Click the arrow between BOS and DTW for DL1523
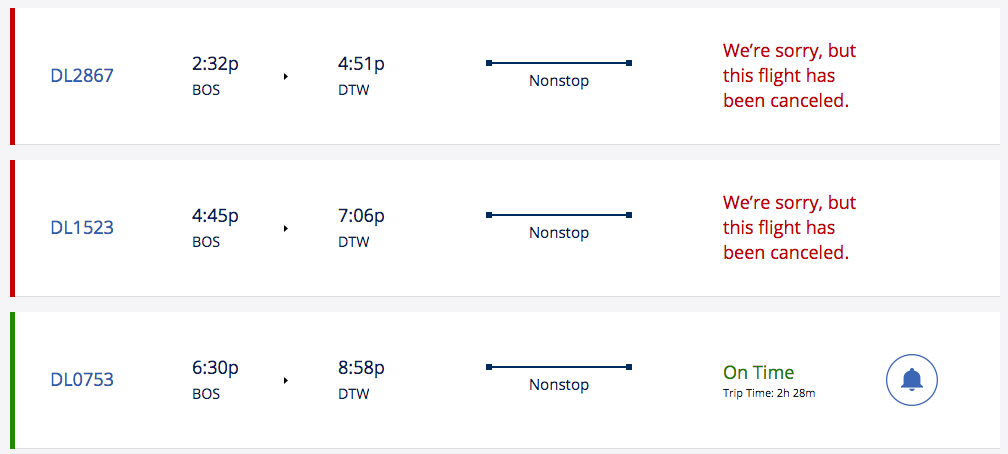 click(x=286, y=228)
